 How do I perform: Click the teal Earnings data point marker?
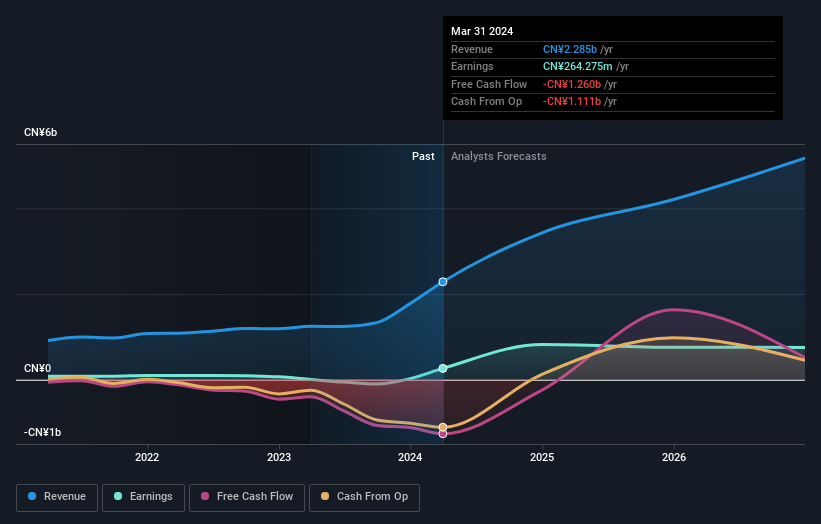click(x=443, y=369)
